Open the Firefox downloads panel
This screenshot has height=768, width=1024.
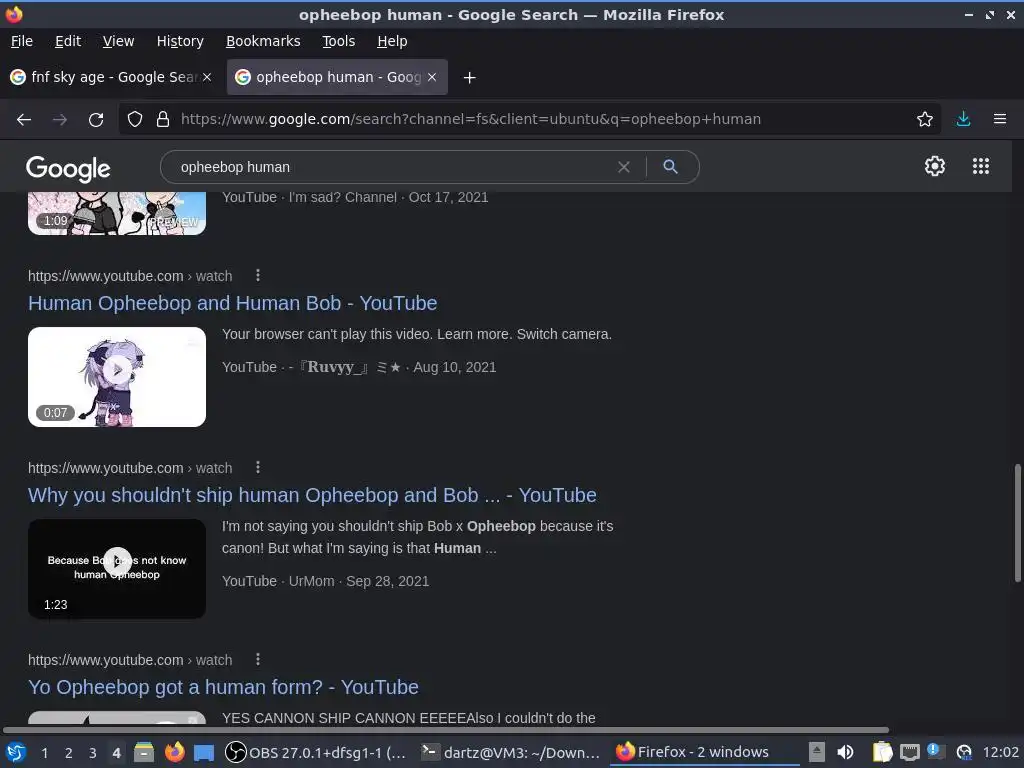pyautogui.click(x=963, y=119)
